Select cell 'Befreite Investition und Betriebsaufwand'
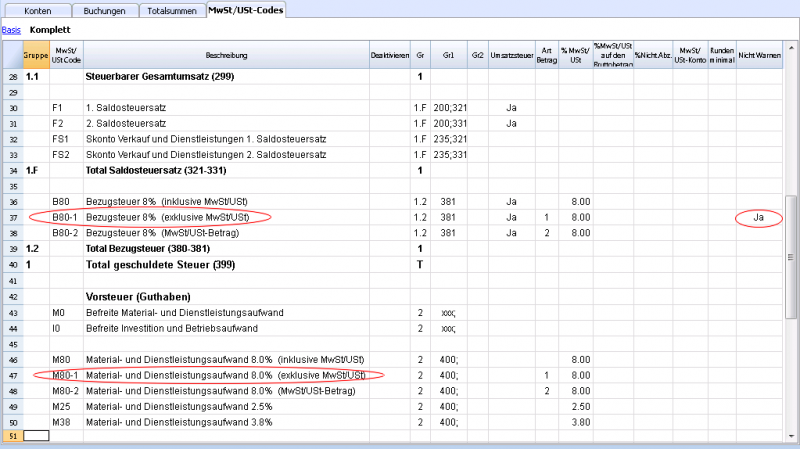Viewport: 800px width, 449px height. tap(227, 329)
